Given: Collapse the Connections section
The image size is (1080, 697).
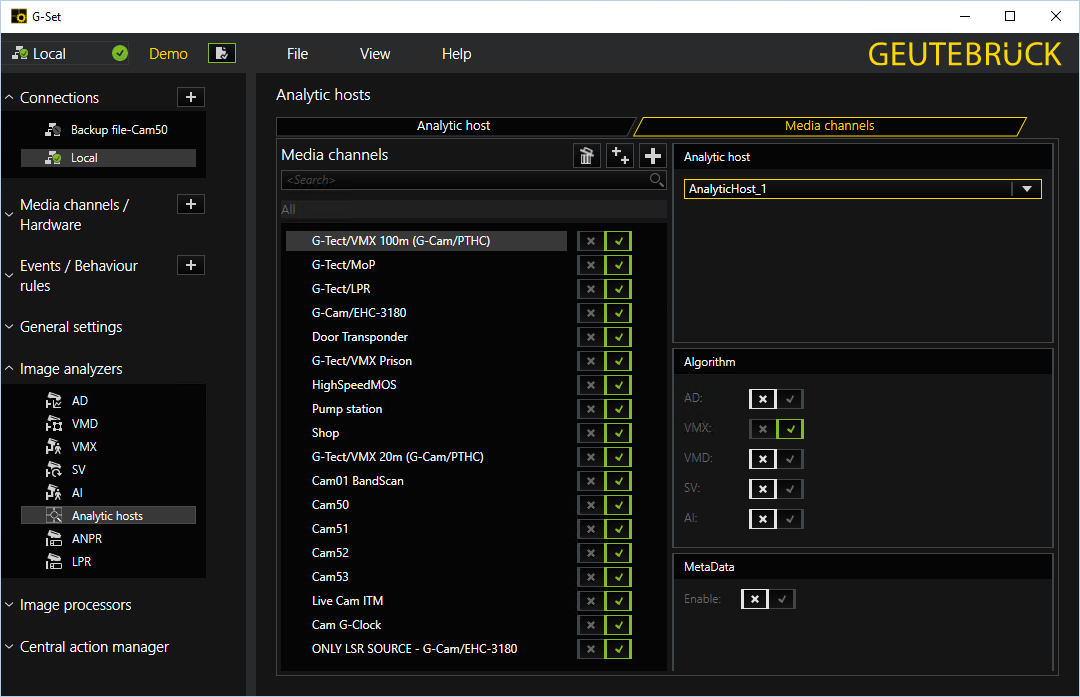Looking at the screenshot, I should click(9, 98).
